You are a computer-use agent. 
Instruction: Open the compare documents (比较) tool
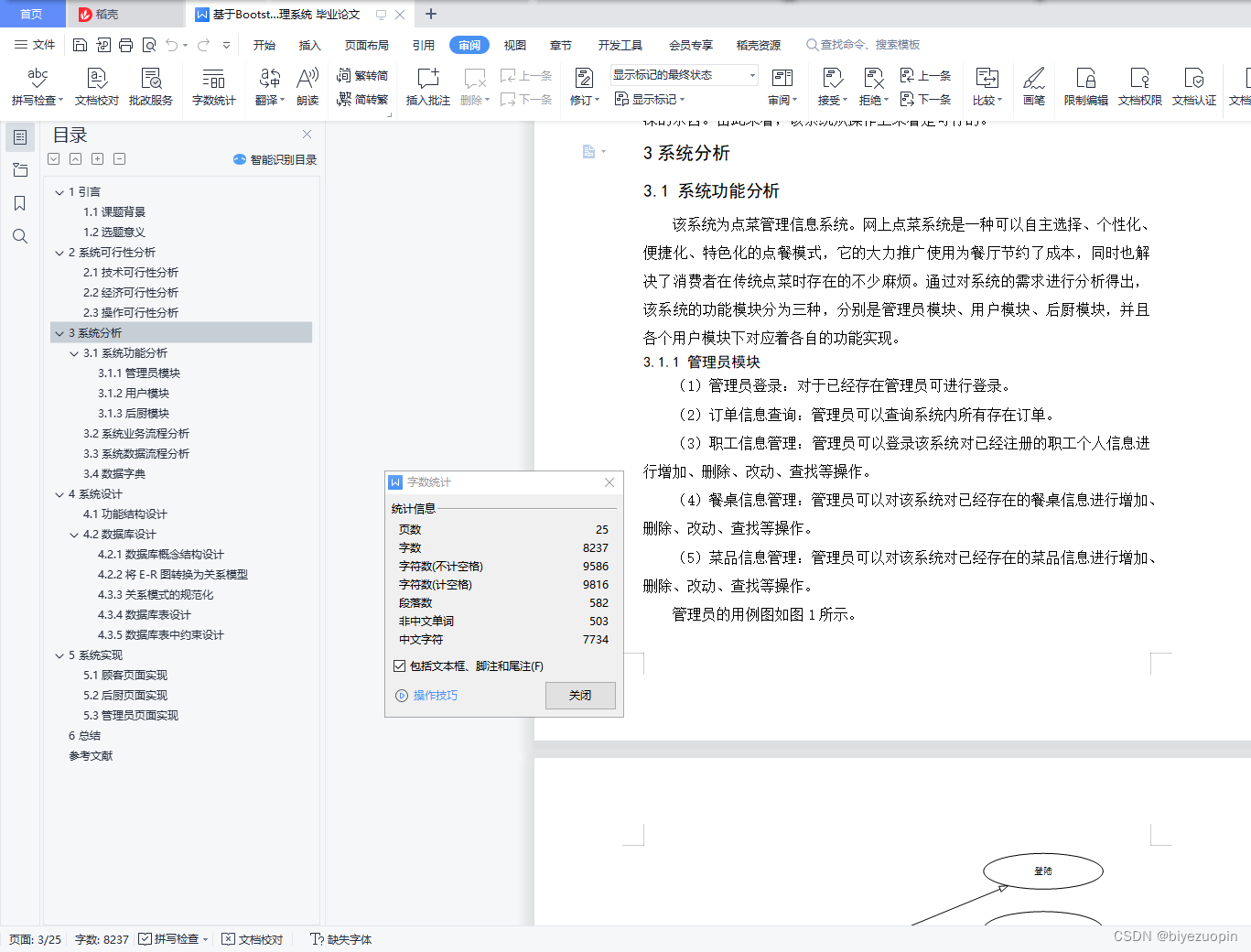pos(987,87)
